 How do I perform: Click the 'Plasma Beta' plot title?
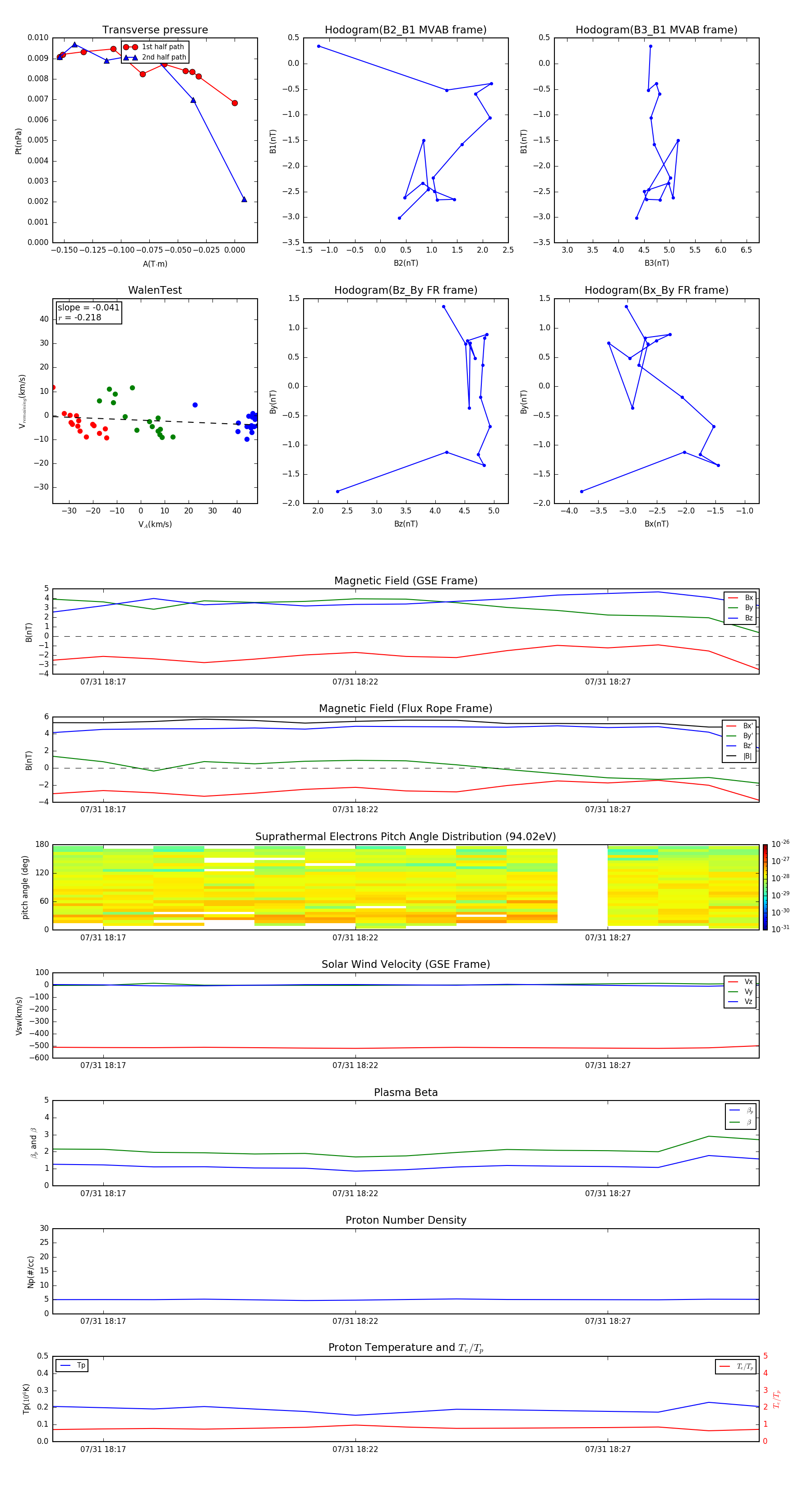tap(406, 1093)
